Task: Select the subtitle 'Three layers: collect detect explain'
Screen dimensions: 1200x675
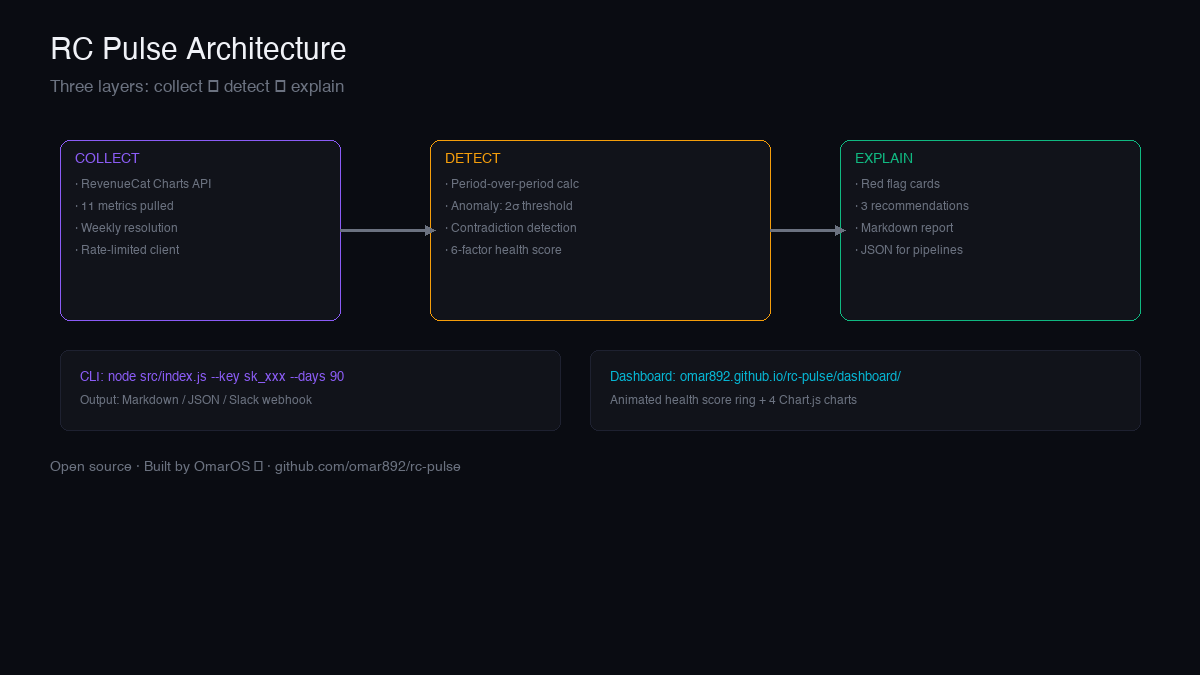Action: 197,87
